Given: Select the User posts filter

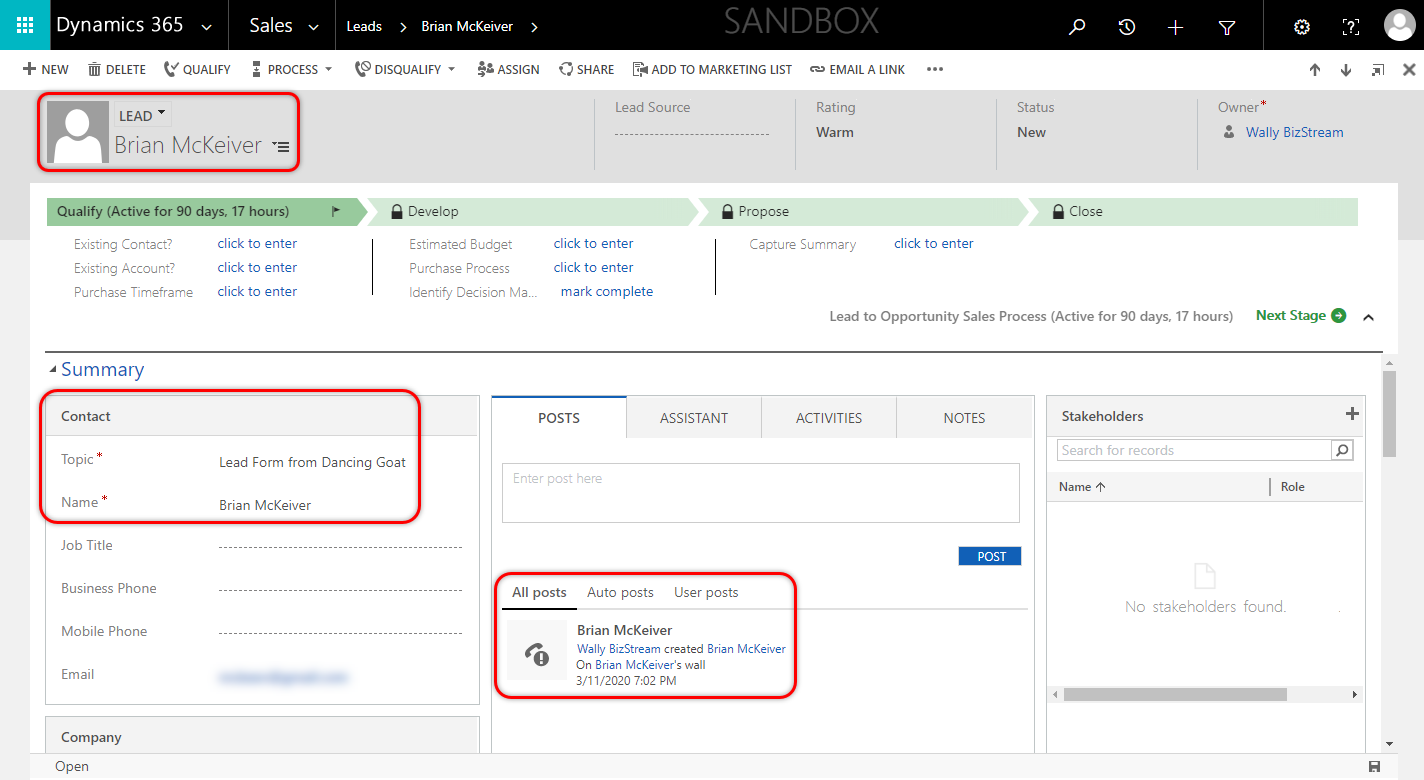Looking at the screenshot, I should (706, 592).
